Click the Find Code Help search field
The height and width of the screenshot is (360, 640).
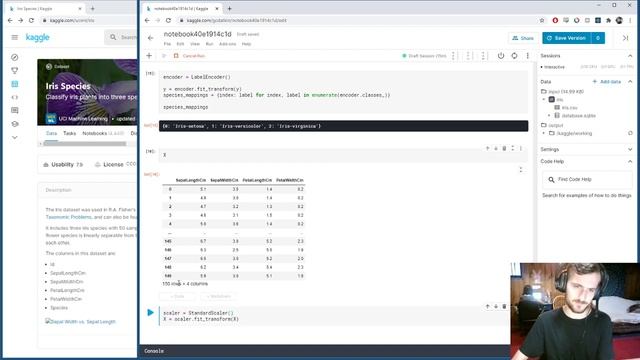pyautogui.click(x=587, y=179)
